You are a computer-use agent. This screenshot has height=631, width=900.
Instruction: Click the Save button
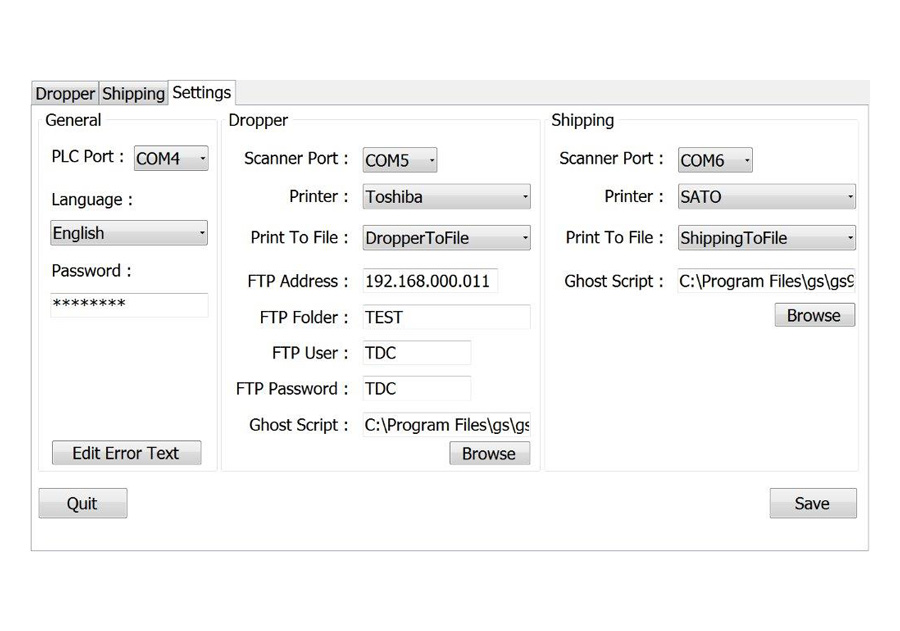(812, 503)
